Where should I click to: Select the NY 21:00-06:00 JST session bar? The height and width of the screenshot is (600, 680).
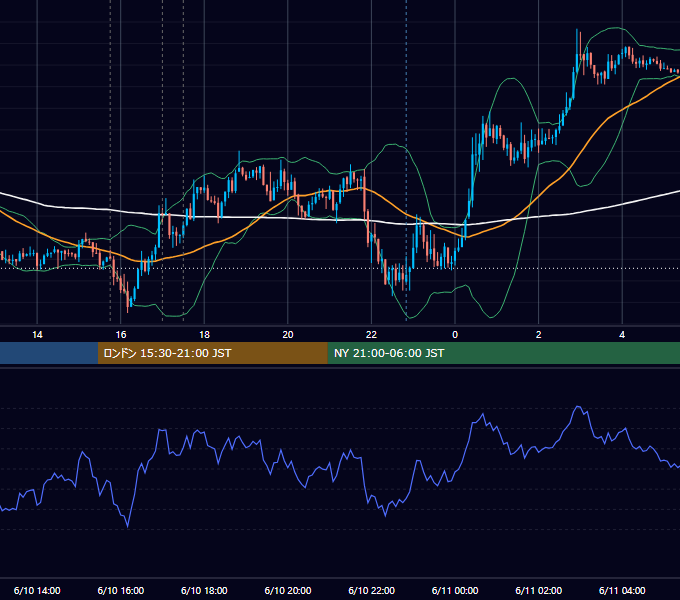click(503, 353)
